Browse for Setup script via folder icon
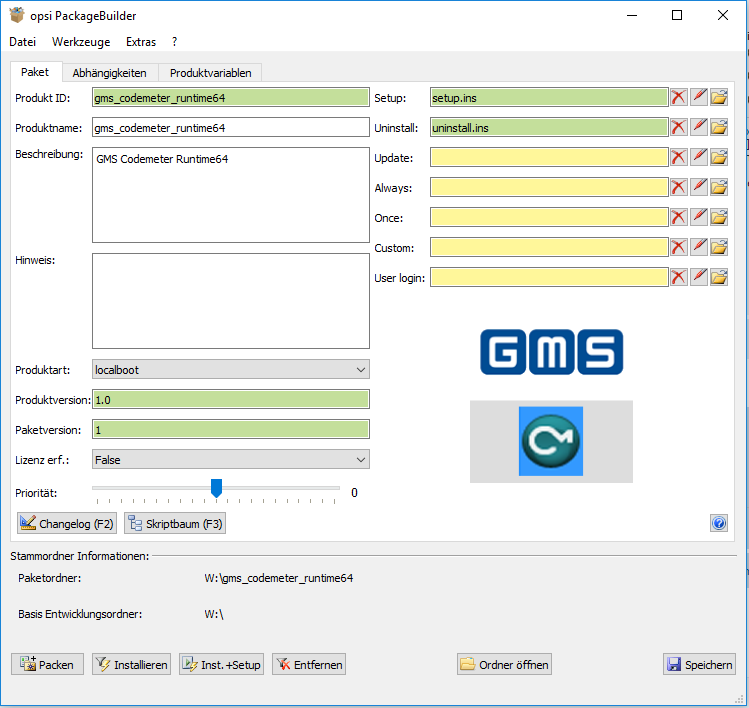This screenshot has width=749, height=708. [x=719, y=97]
